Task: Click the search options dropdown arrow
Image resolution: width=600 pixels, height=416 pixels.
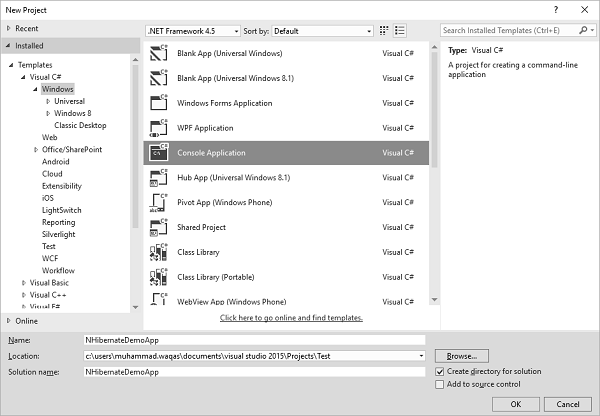Action: [592, 30]
